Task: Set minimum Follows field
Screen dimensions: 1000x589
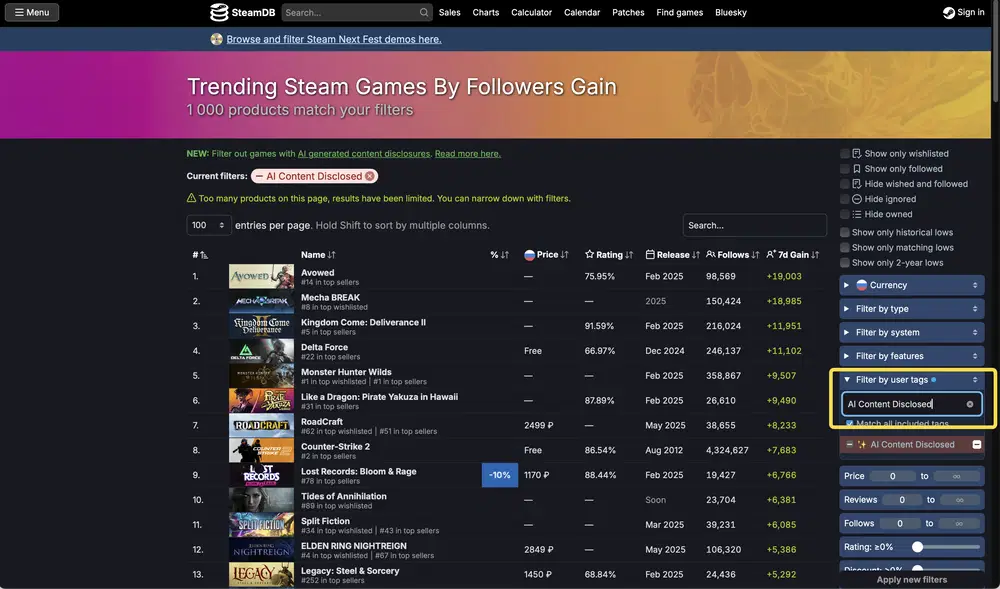Action: click(900, 523)
